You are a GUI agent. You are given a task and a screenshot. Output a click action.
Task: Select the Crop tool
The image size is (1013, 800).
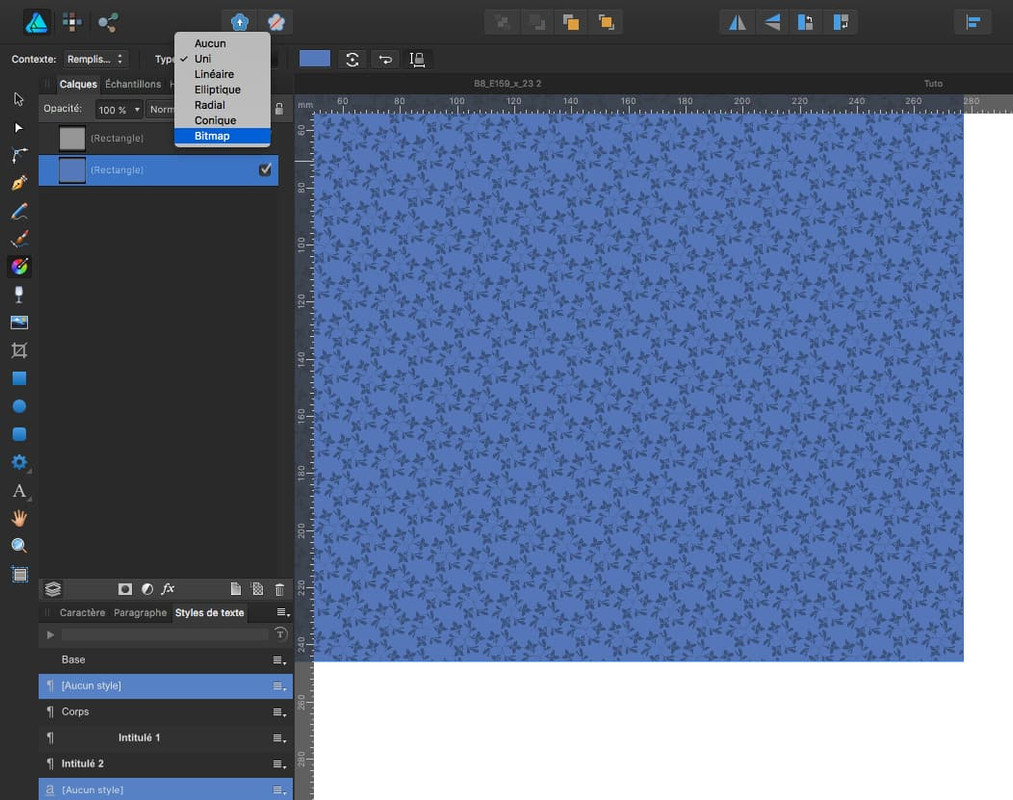[19, 350]
